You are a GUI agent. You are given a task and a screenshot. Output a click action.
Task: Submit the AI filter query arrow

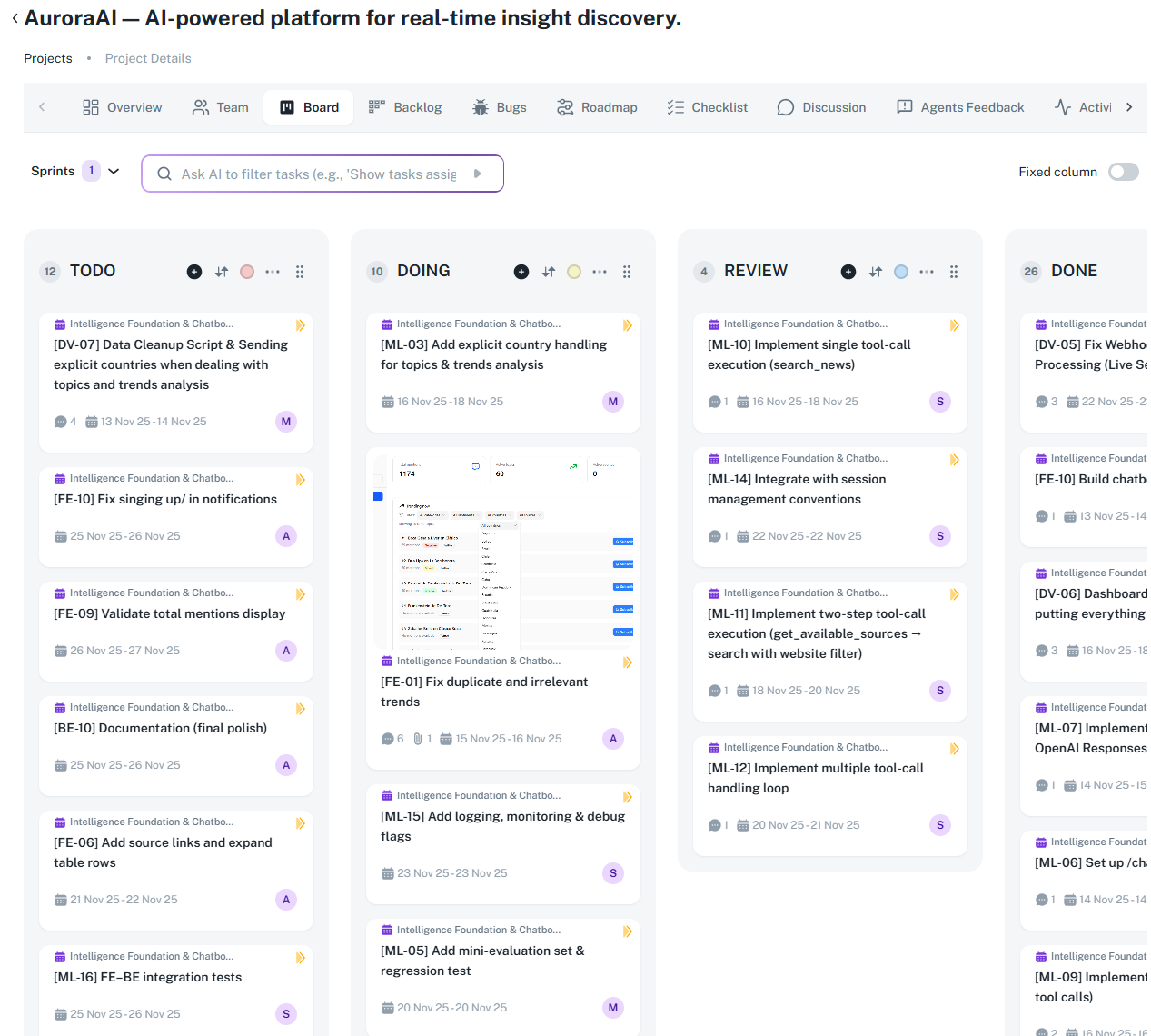tap(478, 174)
